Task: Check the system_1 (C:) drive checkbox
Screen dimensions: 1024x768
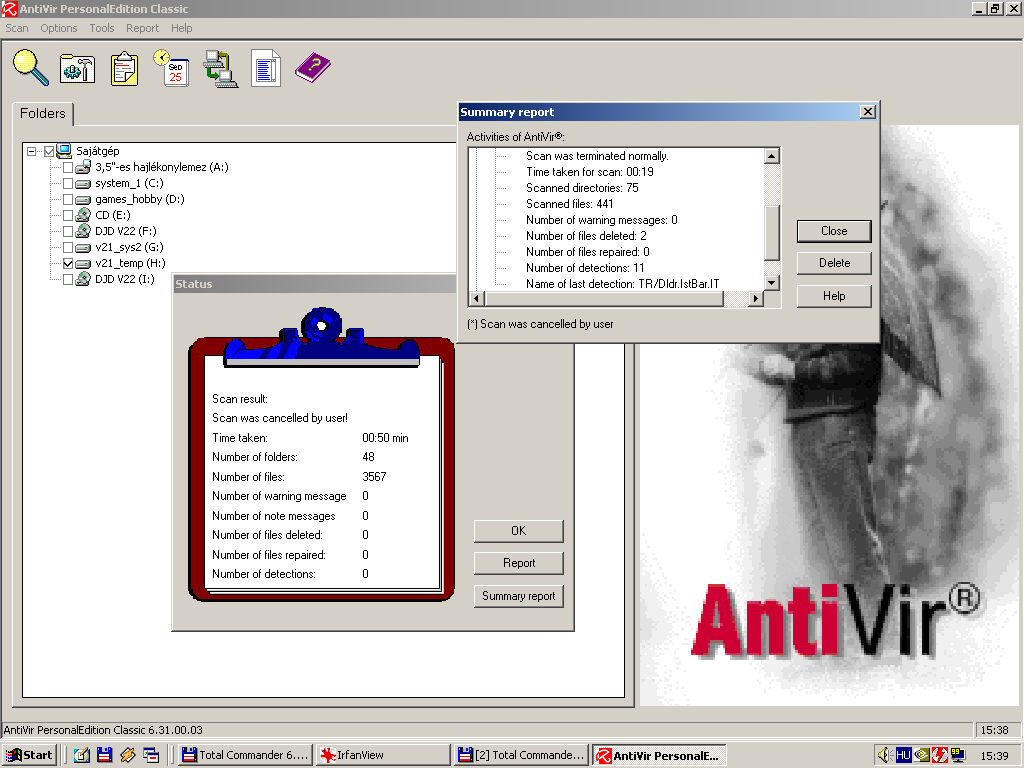Action: pyautogui.click(x=68, y=183)
